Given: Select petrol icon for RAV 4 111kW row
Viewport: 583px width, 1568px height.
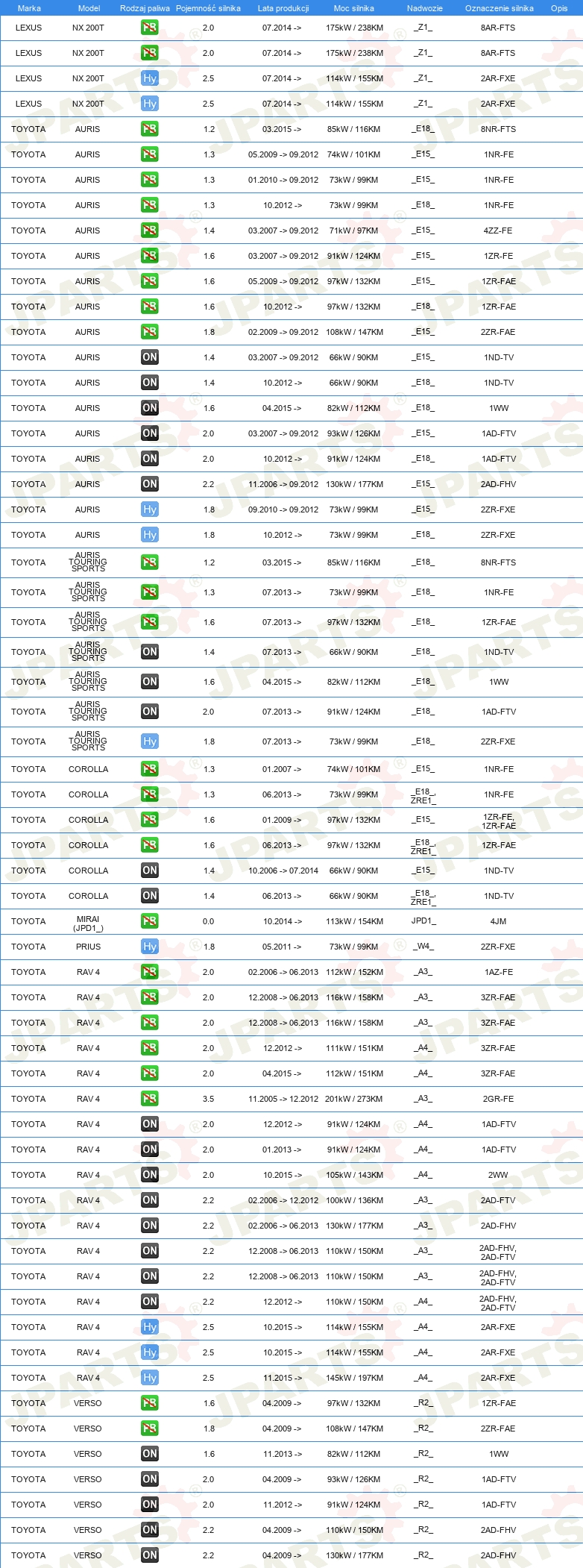Looking at the screenshot, I should pos(150,1048).
